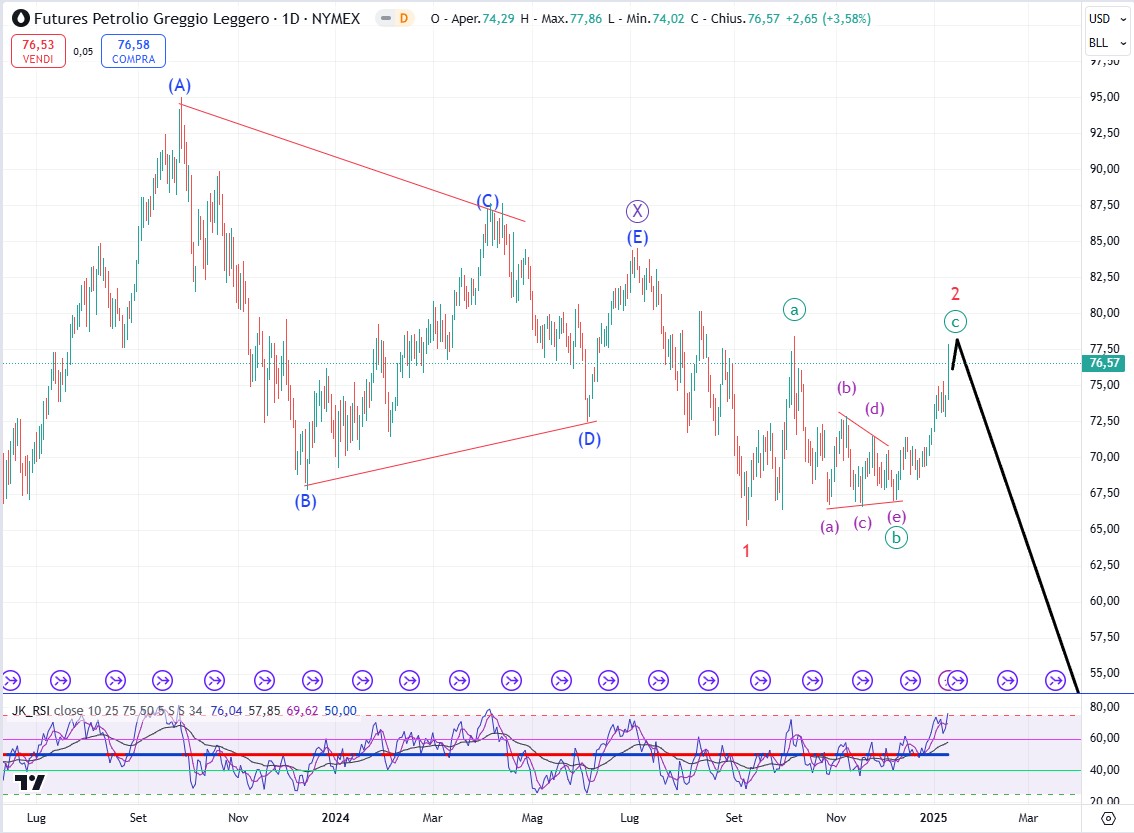Click the 60,00 label on RSI scale

coord(1104,738)
